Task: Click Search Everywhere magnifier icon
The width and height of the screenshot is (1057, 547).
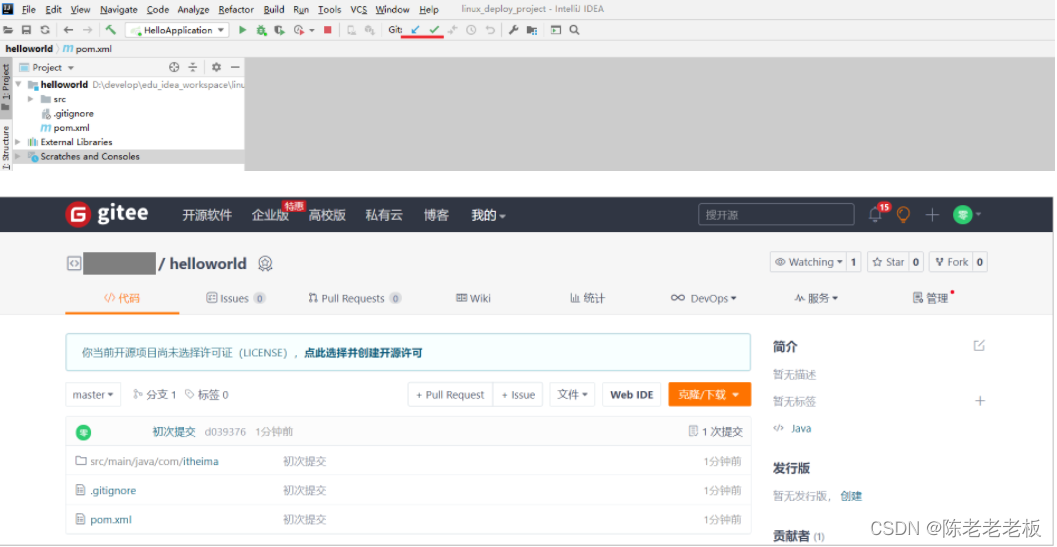Action: tap(574, 30)
